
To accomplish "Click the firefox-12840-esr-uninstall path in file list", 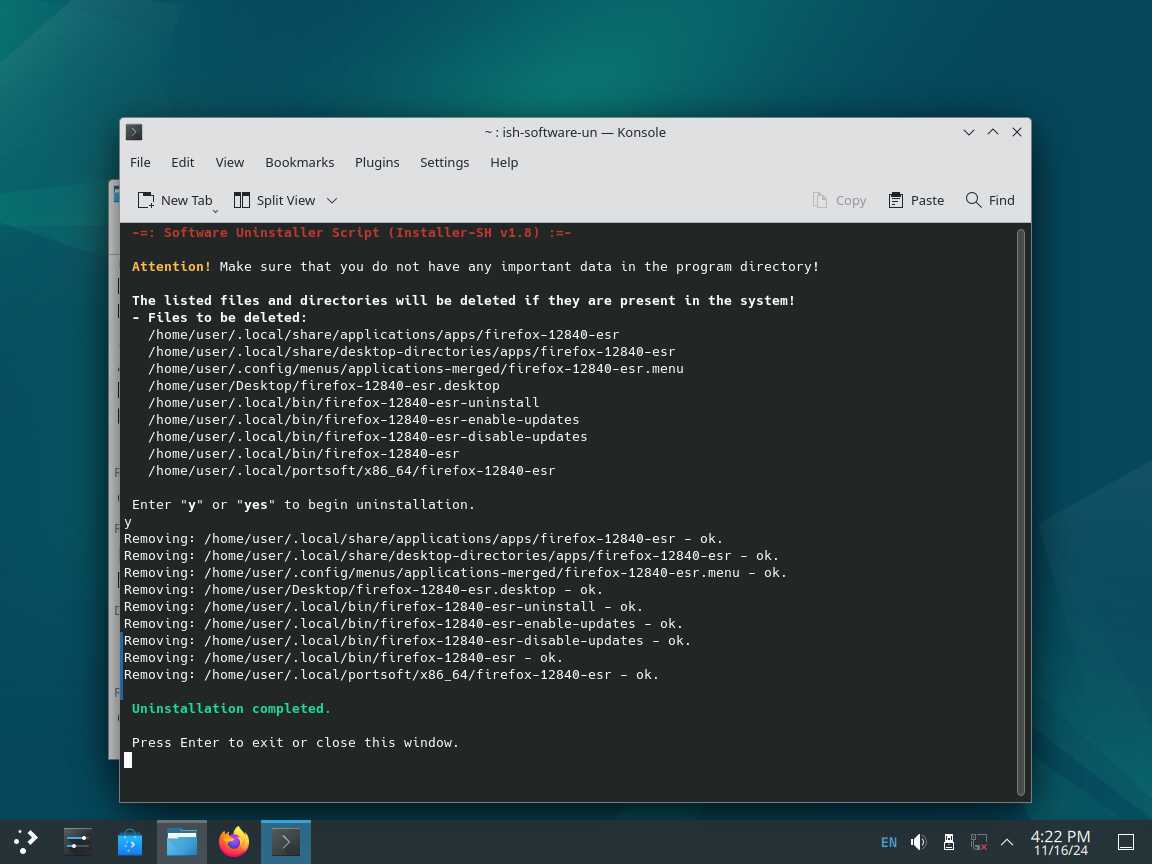I will coord(344,403).
